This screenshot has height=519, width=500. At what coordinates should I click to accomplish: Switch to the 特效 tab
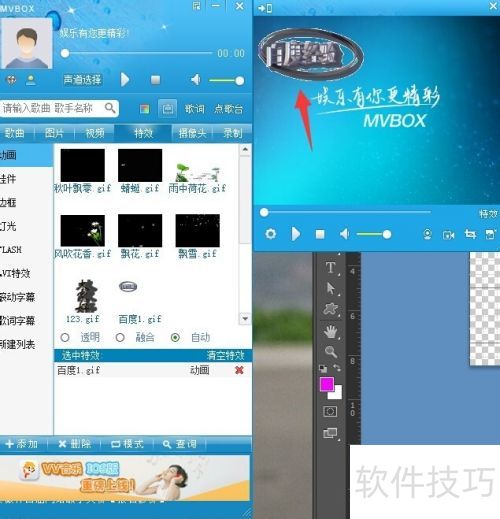pos(143,133)
